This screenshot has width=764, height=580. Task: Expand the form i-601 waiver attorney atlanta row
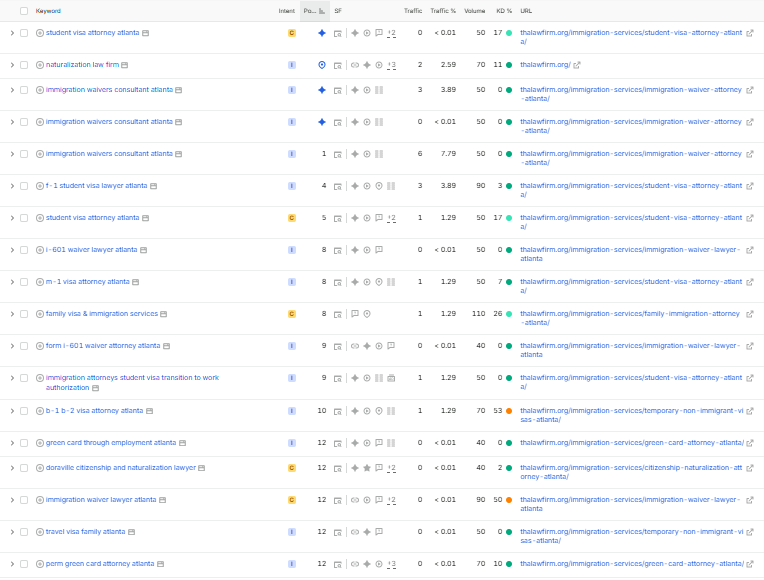click(12, 346)
